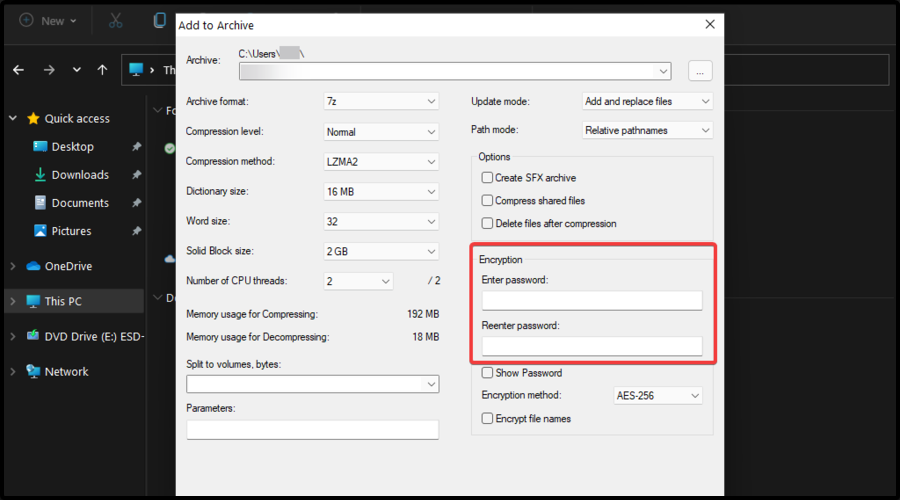The image size is (900, 500).
Task: Open the Encryption method dropdown
Action: coord(658,396)
